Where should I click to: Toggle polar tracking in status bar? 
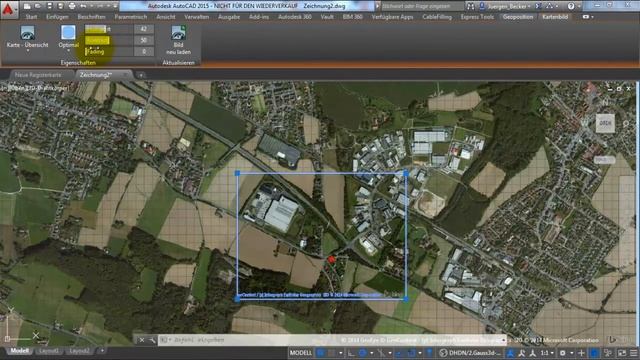pyautogui.click(x=362, y=353)
